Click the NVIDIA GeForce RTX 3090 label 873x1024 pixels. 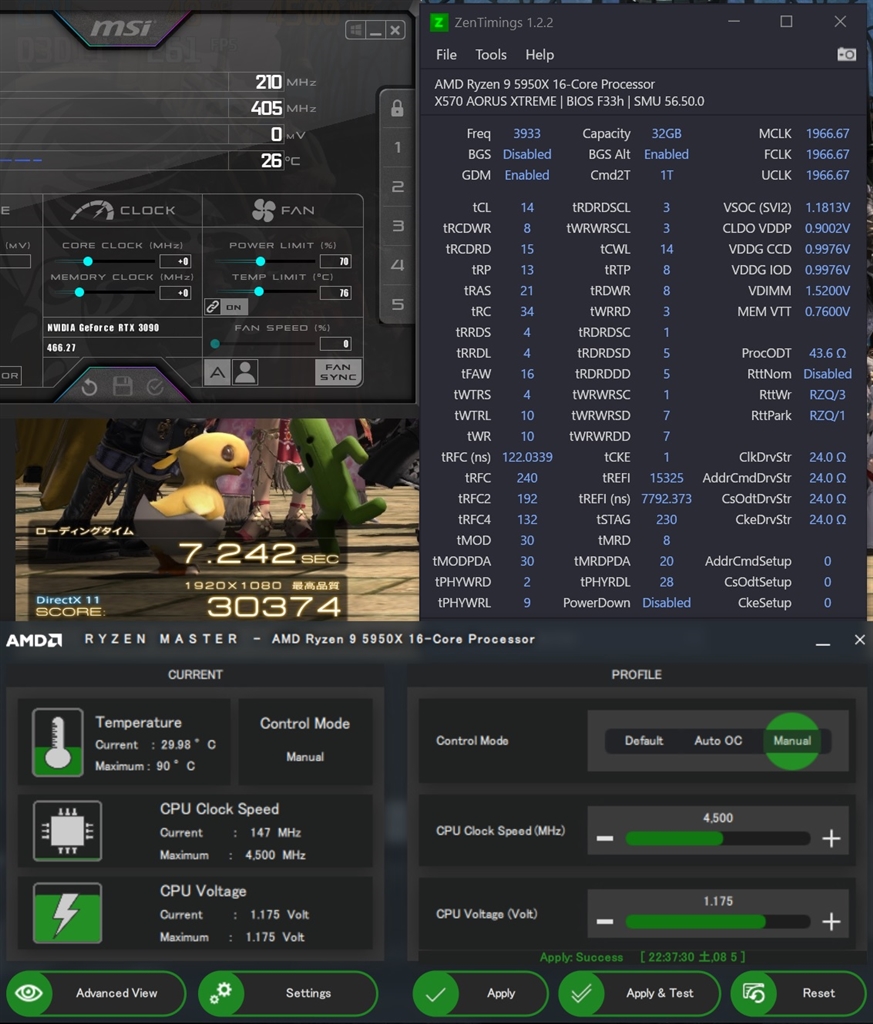point(103,328)
